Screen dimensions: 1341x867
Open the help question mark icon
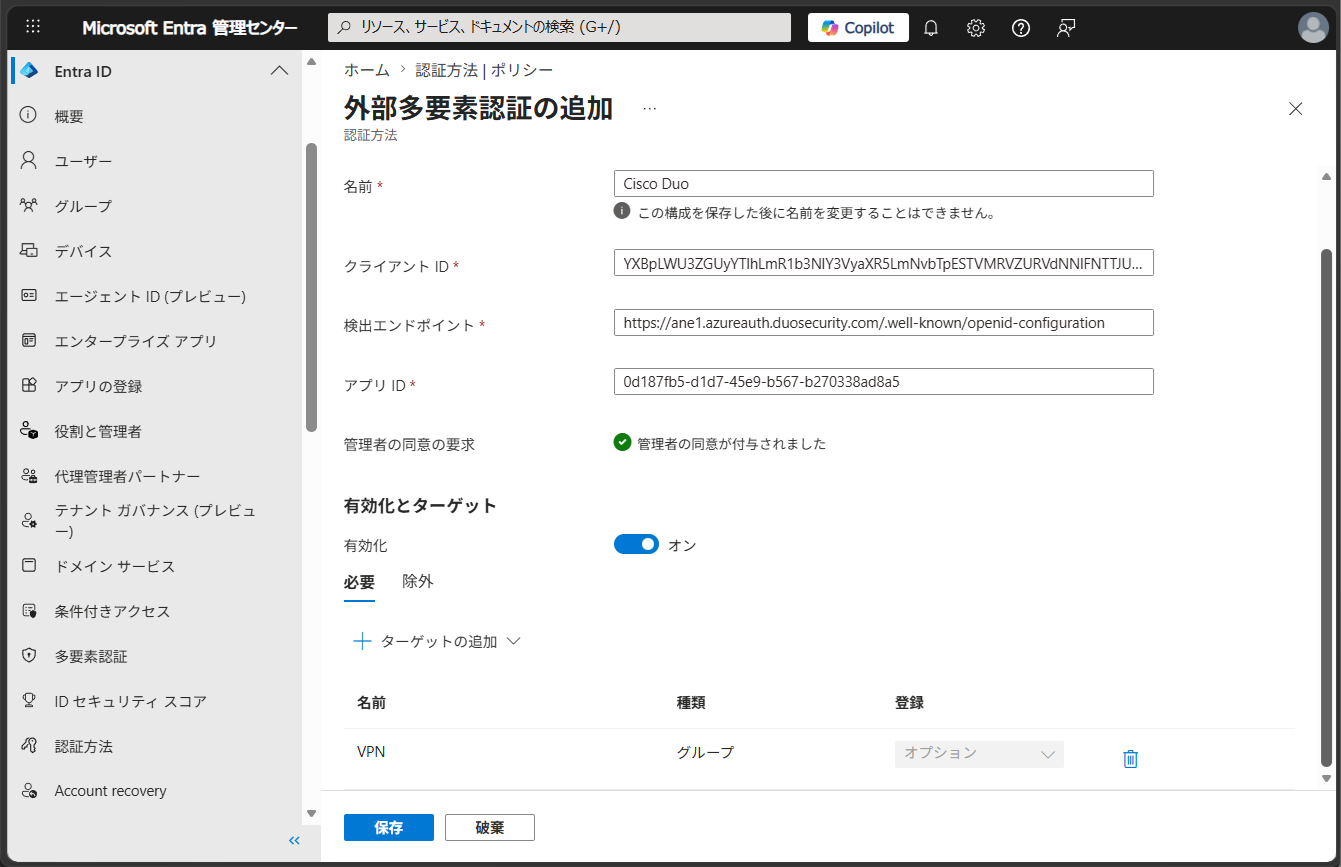1021,28
